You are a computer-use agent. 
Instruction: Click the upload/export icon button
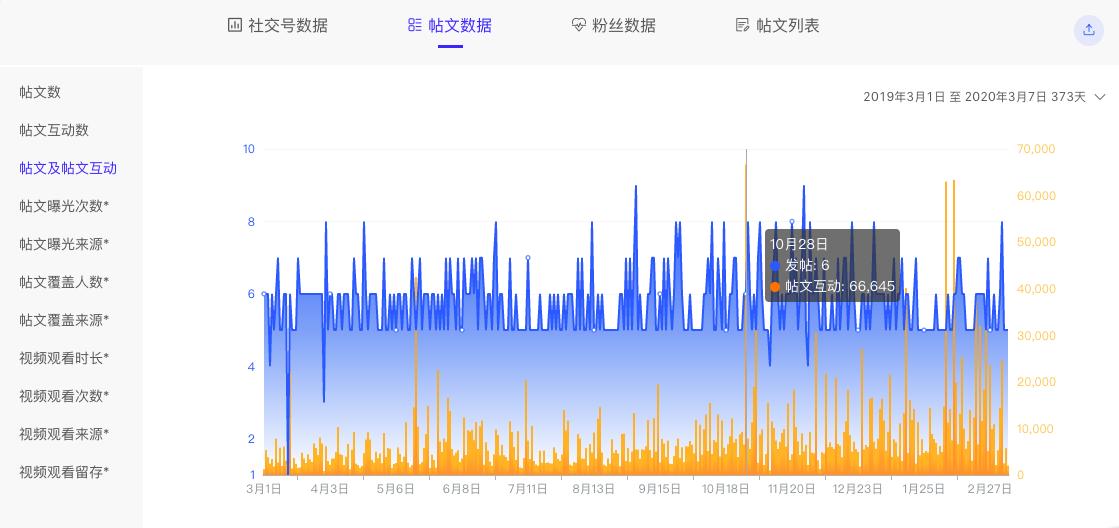coord(1088,30)
